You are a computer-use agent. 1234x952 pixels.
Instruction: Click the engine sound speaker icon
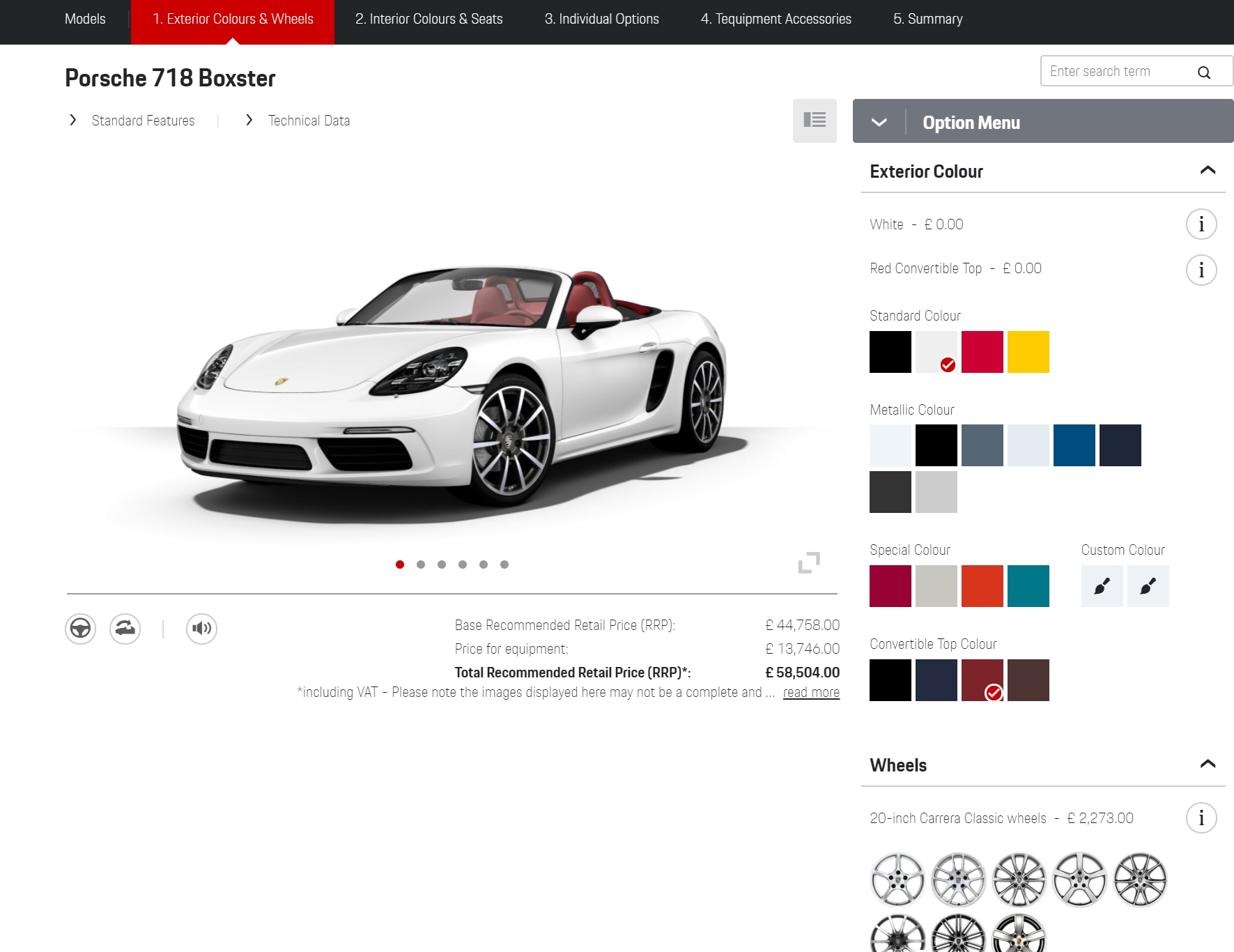point(201,629)
